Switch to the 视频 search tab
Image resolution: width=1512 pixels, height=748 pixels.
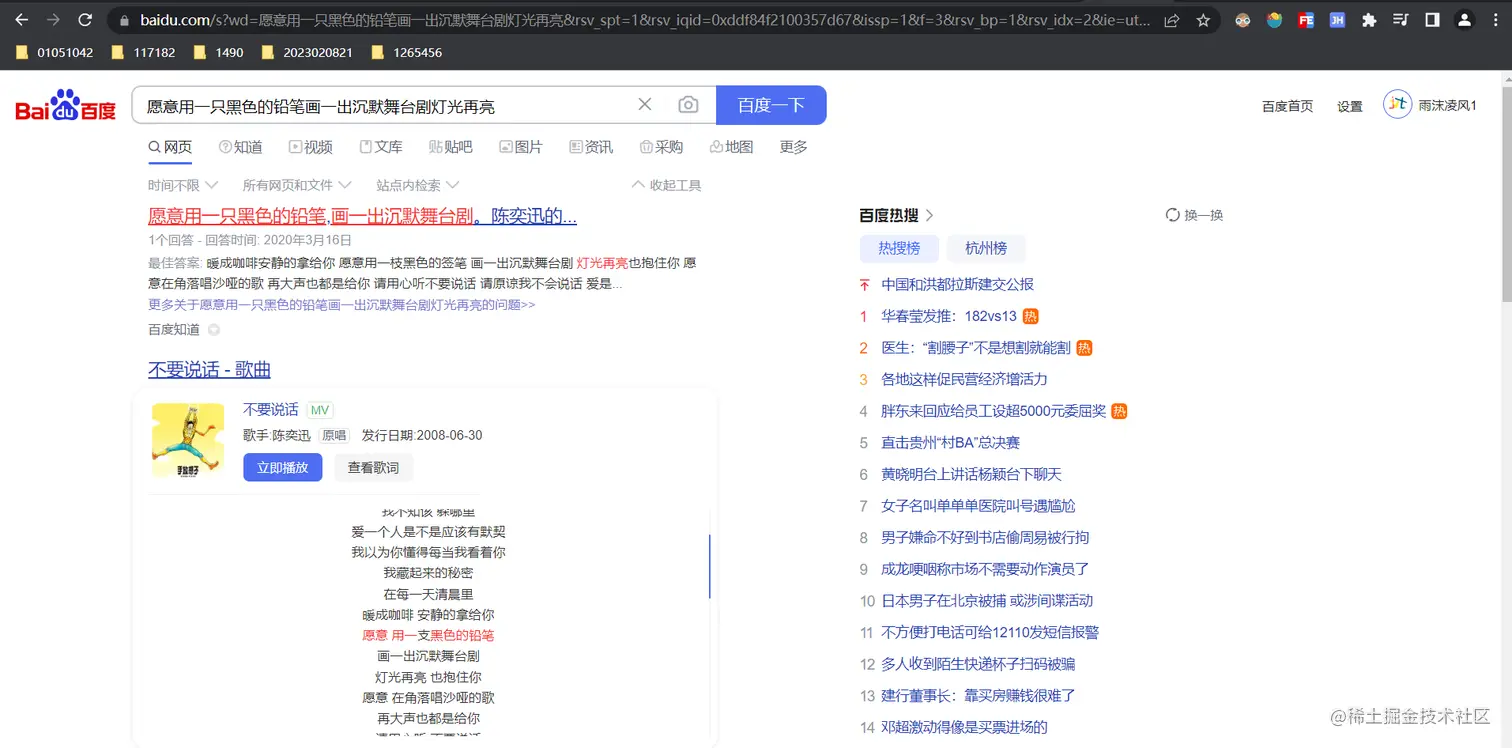pos(310,147)
